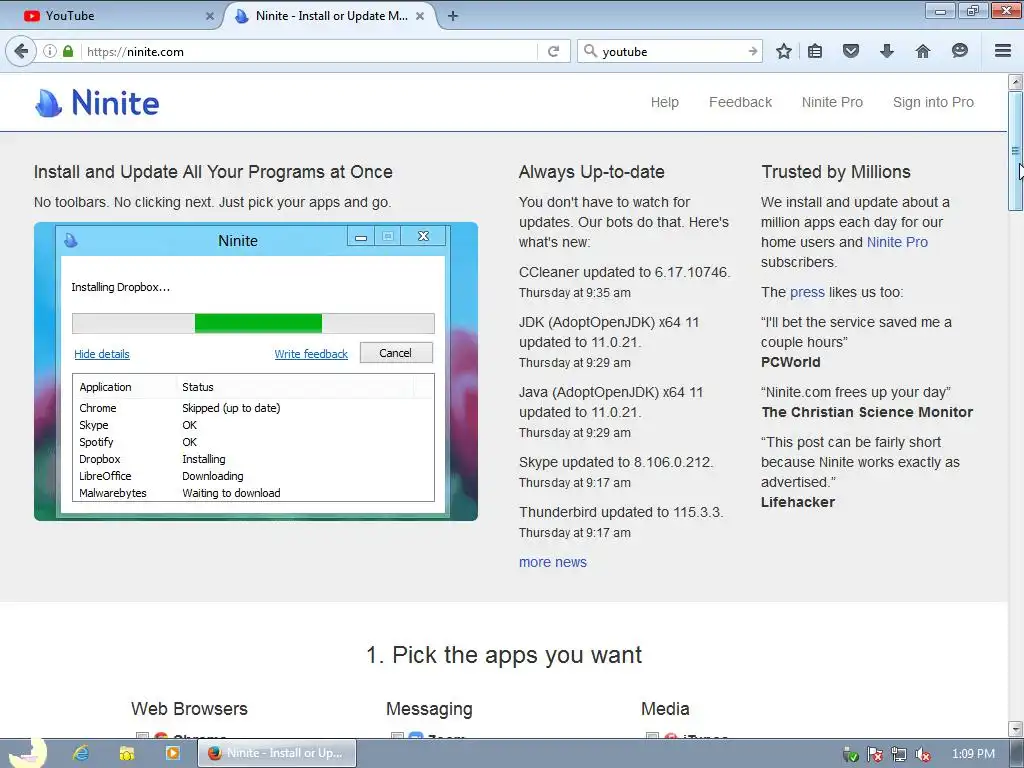Screen dimensions: 1024x768
Task: Click the Ninite logo
Action: 97,103
